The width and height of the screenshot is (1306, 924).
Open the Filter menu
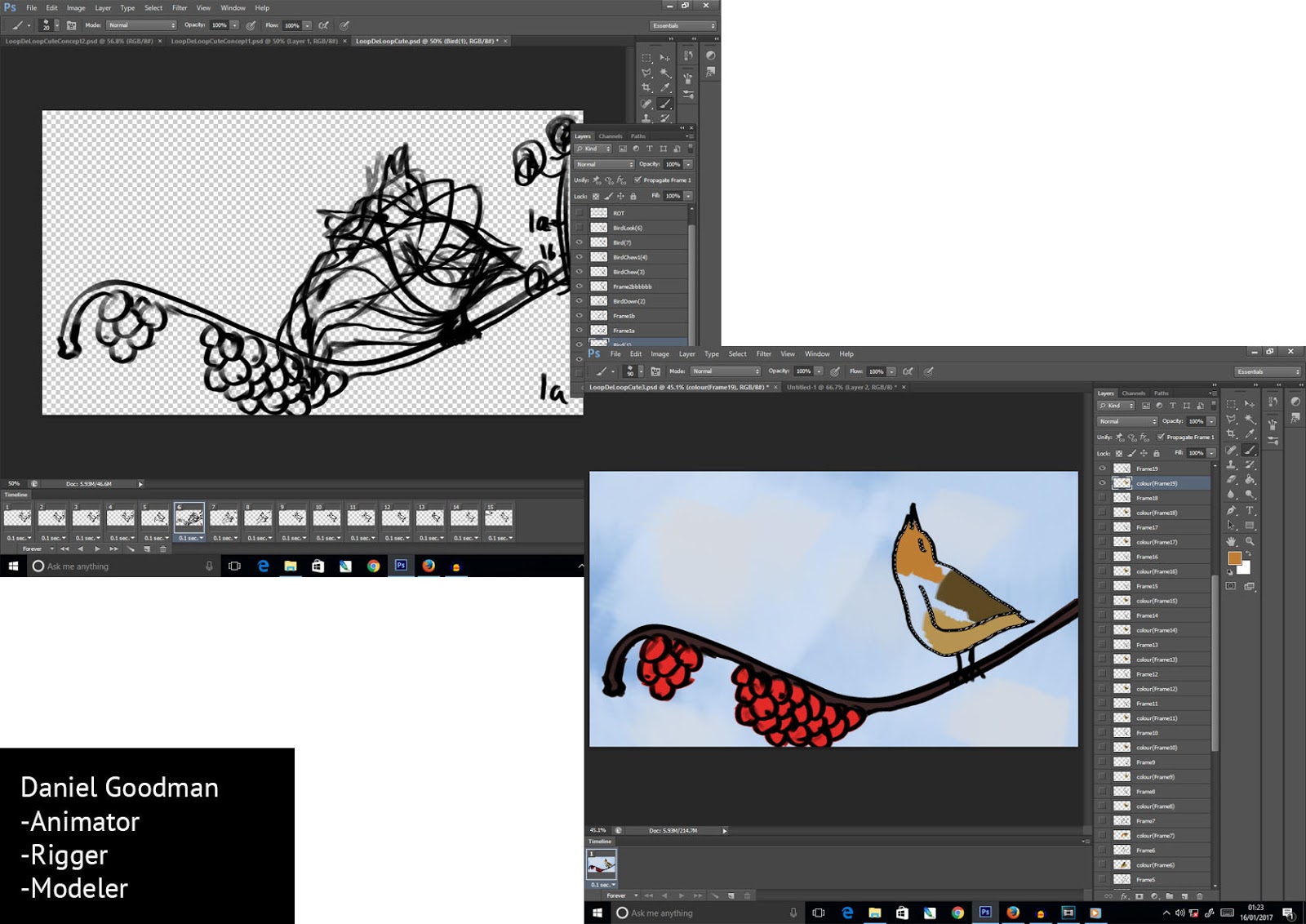[x=180, y=7]
